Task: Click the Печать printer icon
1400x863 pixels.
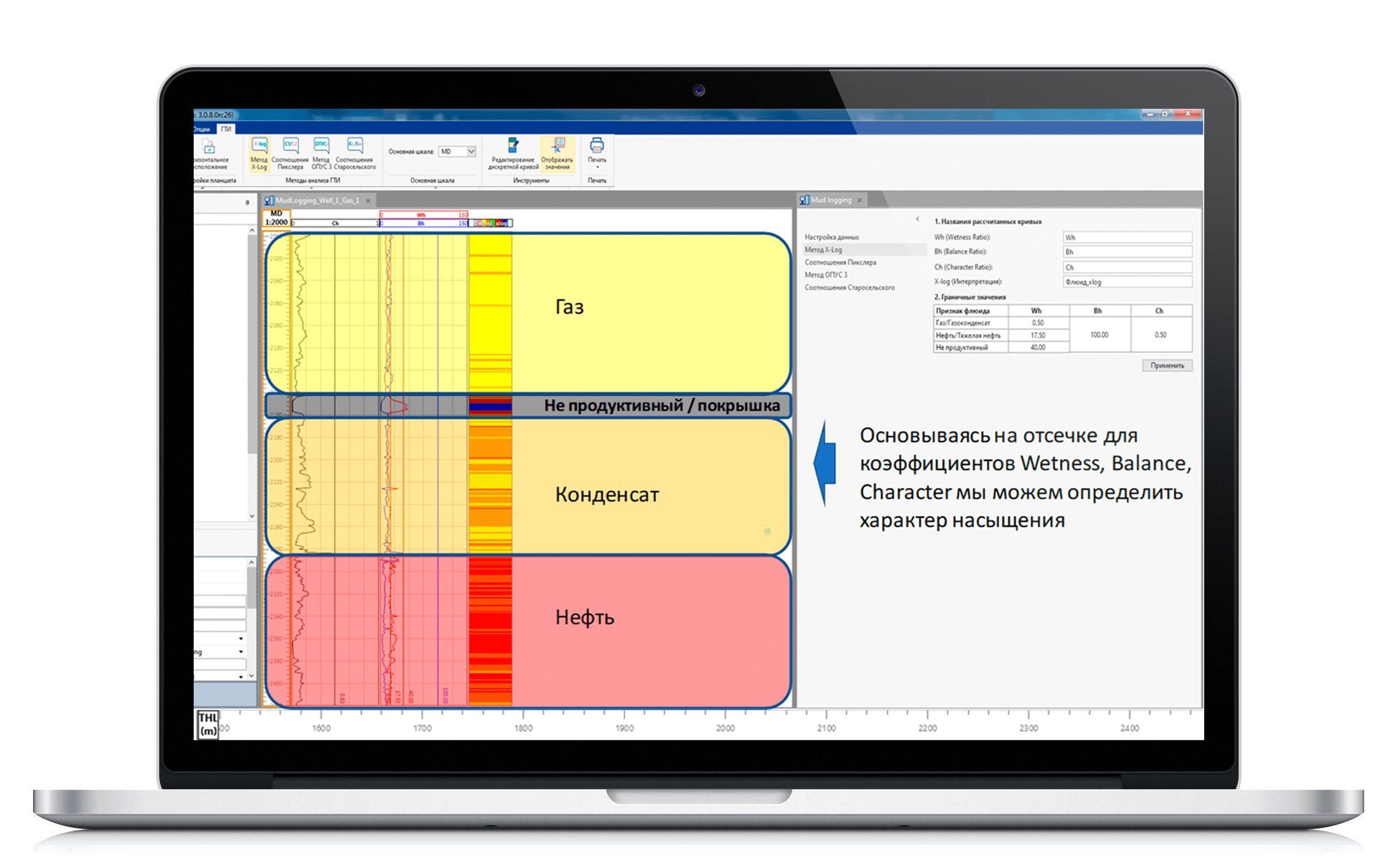Action: [596, 145]
